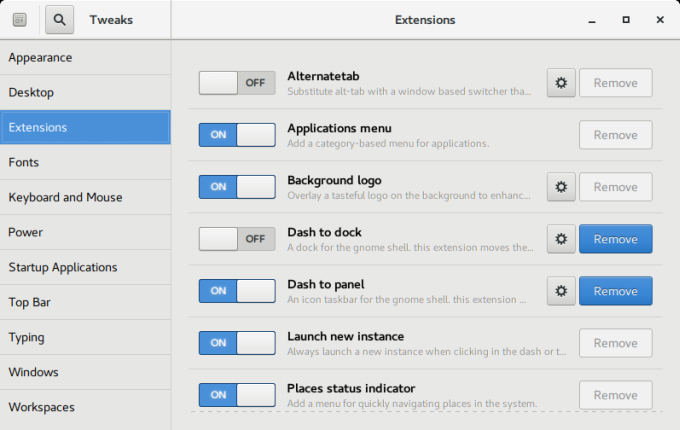Click the search magnifier icon

(60, 19)
